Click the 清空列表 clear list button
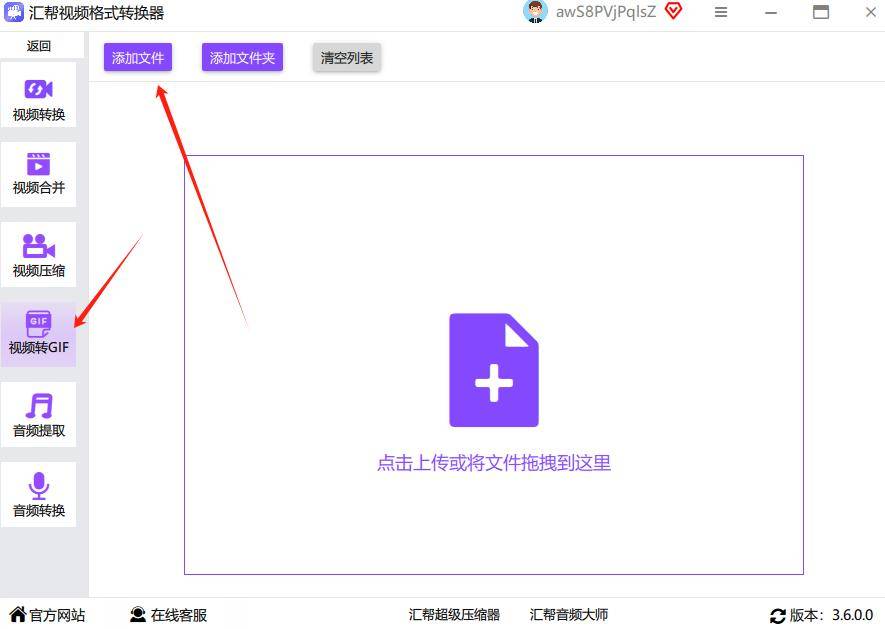Image resolution: width=885 pixels, height=629 pixels. pos(346,58)
